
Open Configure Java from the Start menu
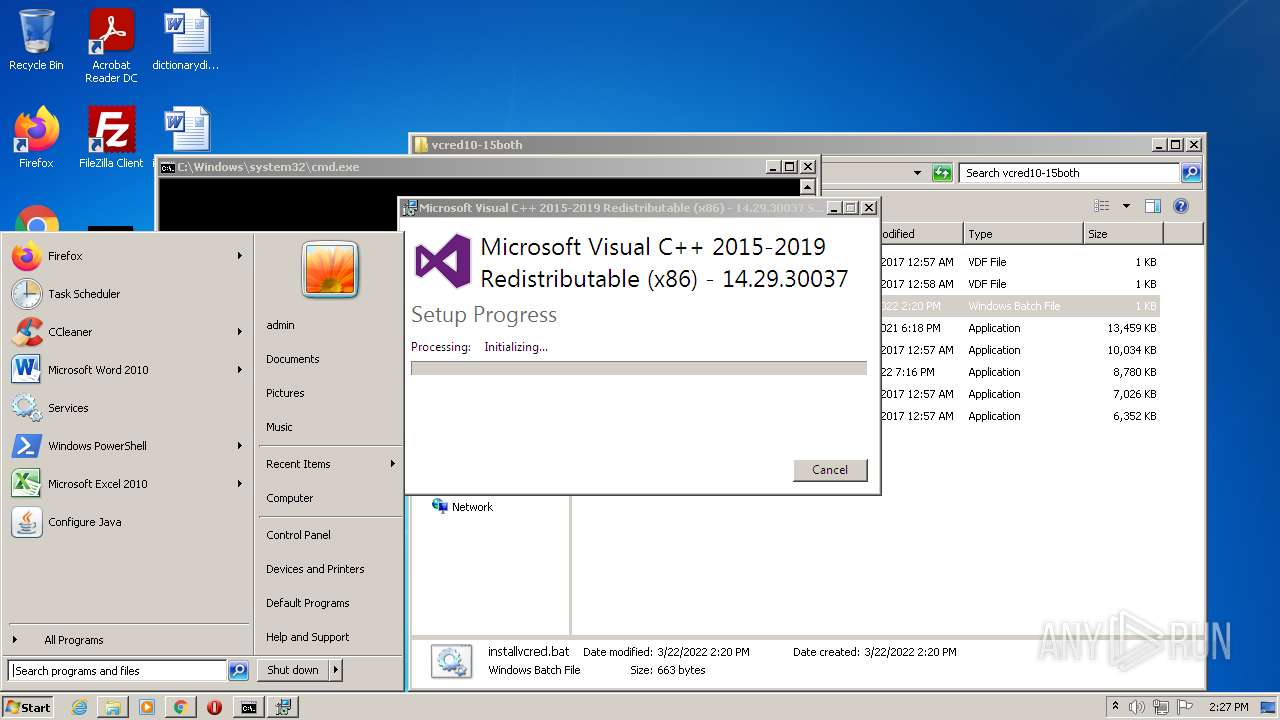(126, 522)
